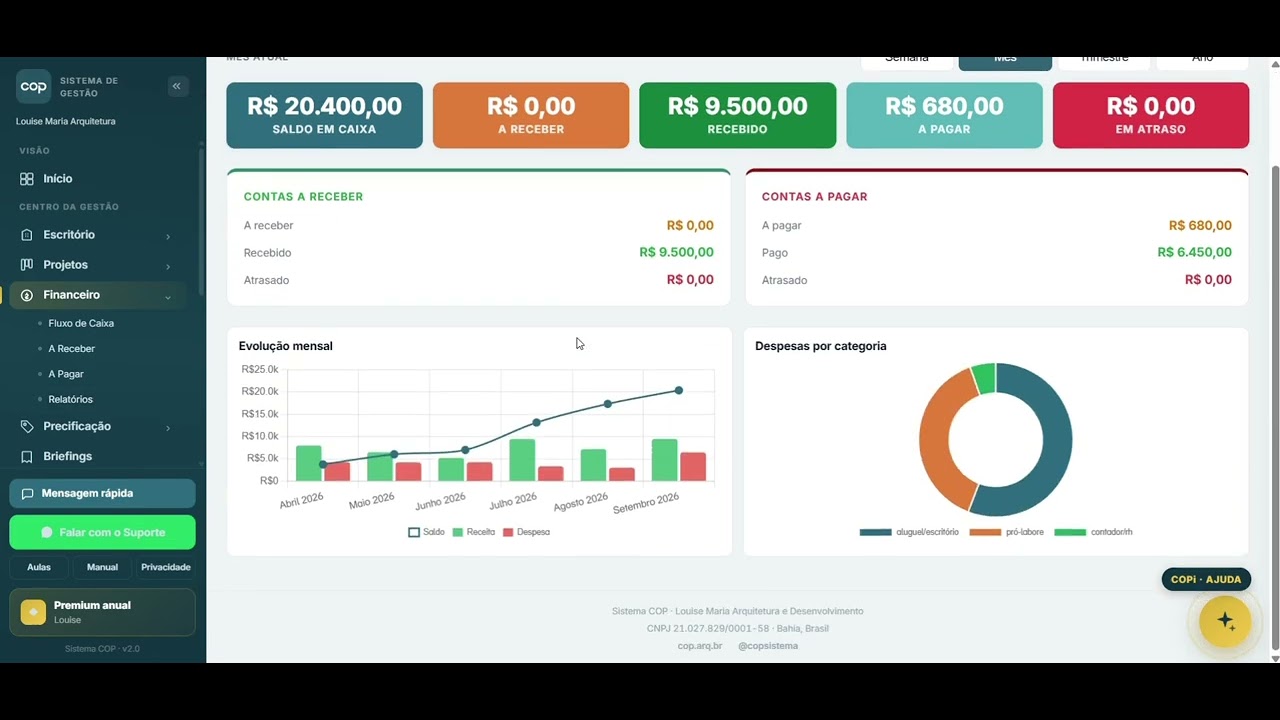Image resolution: width=1280 pixels, height=720 pixels.
Task: Click the Mensagem rápida button
Action: [x=102, y=493]
